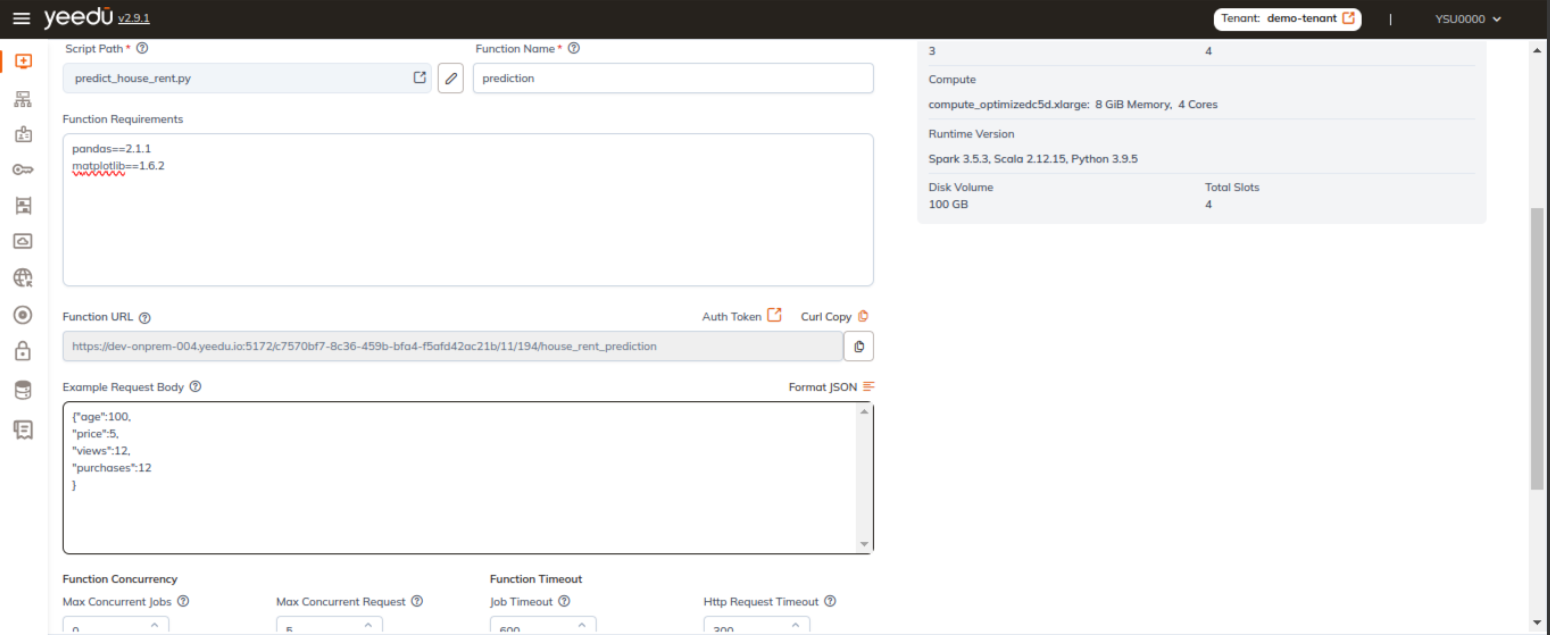The height and width of the screenshot is (635, 1550).
Task: Open the Secrets key icon in sidebar
Action: click(x=23, y=169)
